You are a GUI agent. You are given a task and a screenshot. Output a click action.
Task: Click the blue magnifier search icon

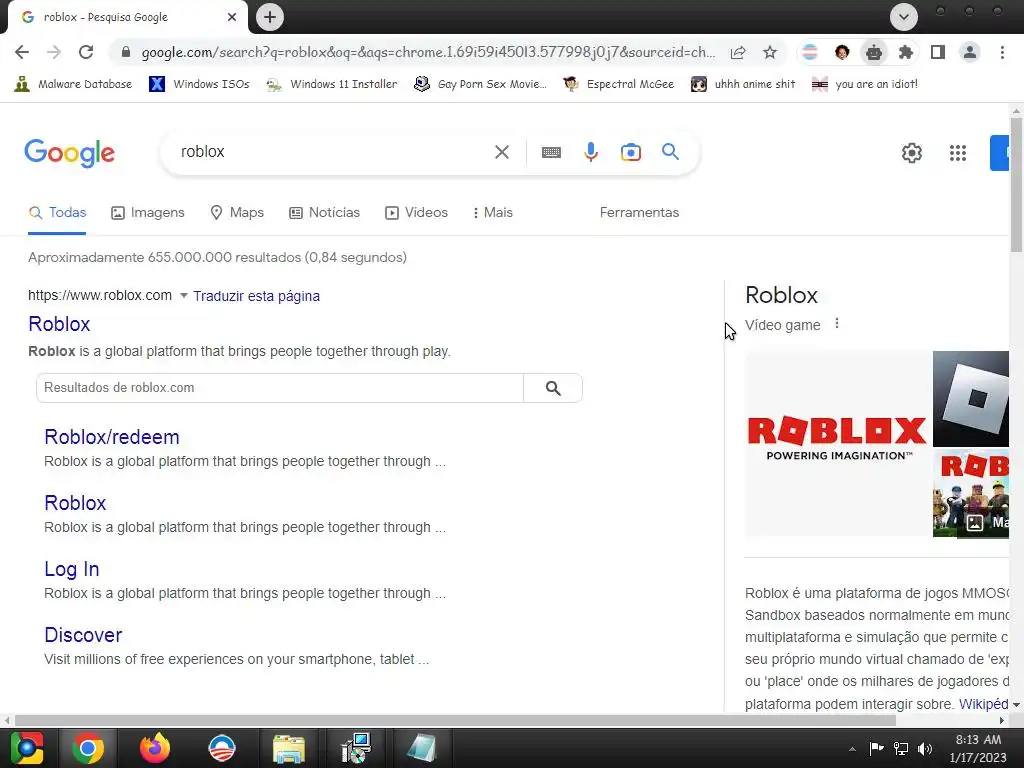[670, 152]
